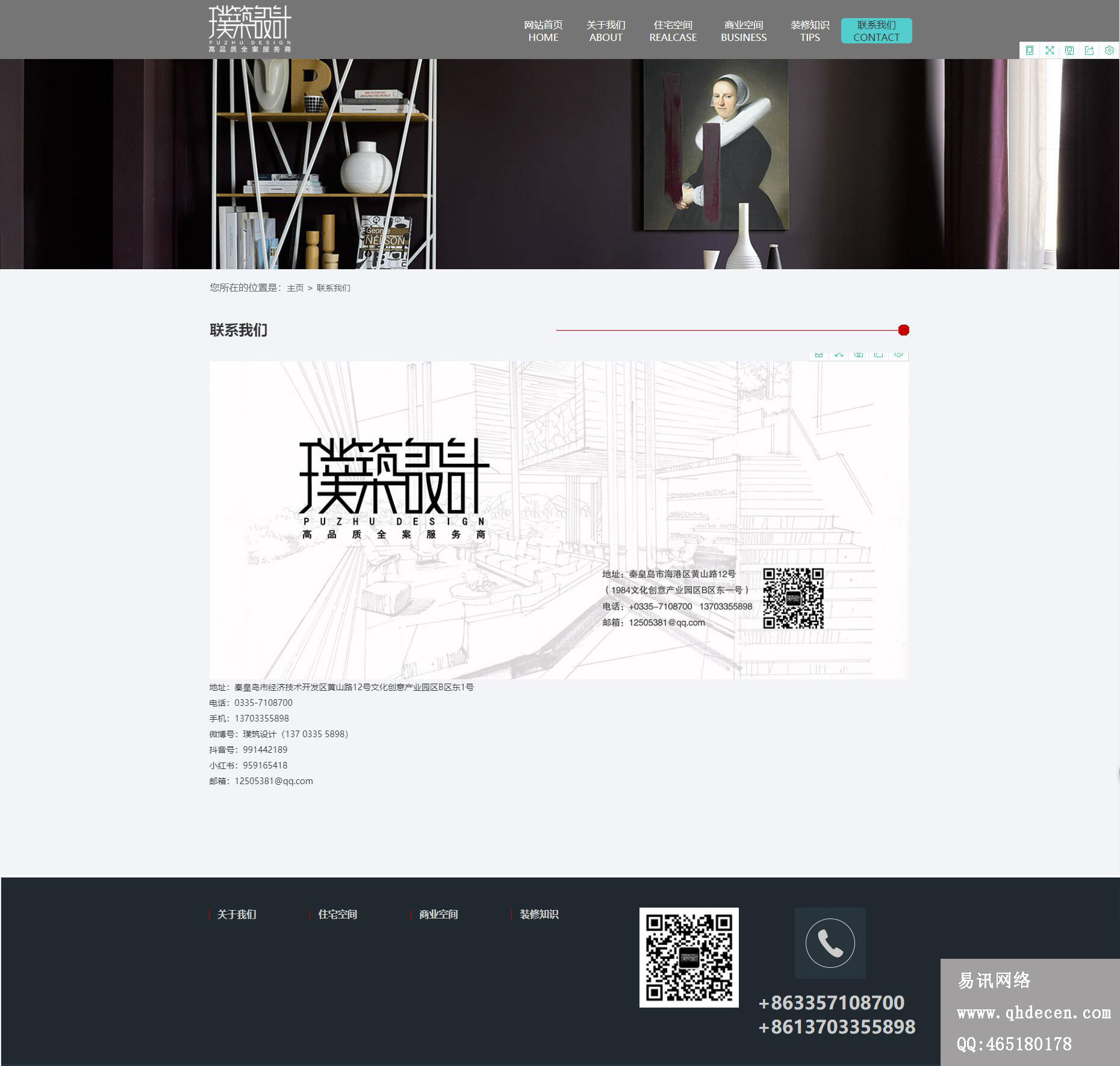Click the mobile preview icon under the navigation bar
This screenshot has height=1066, width=1120.
(1030, 51)
